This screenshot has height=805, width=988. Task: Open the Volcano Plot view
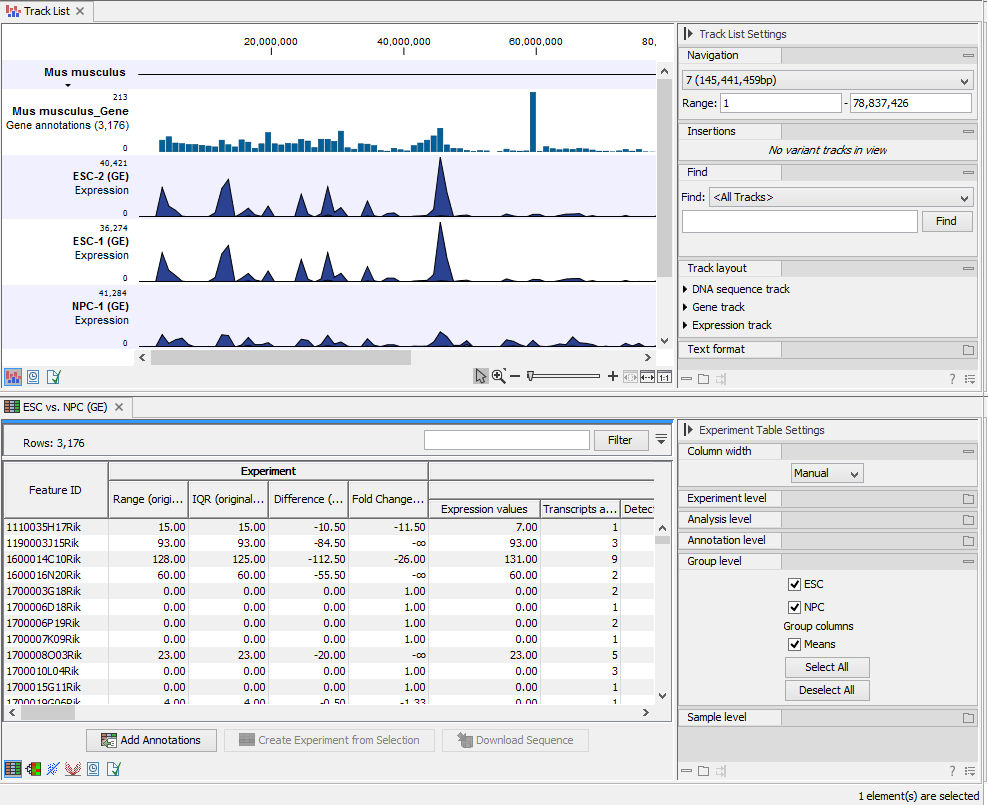(72, 768)
